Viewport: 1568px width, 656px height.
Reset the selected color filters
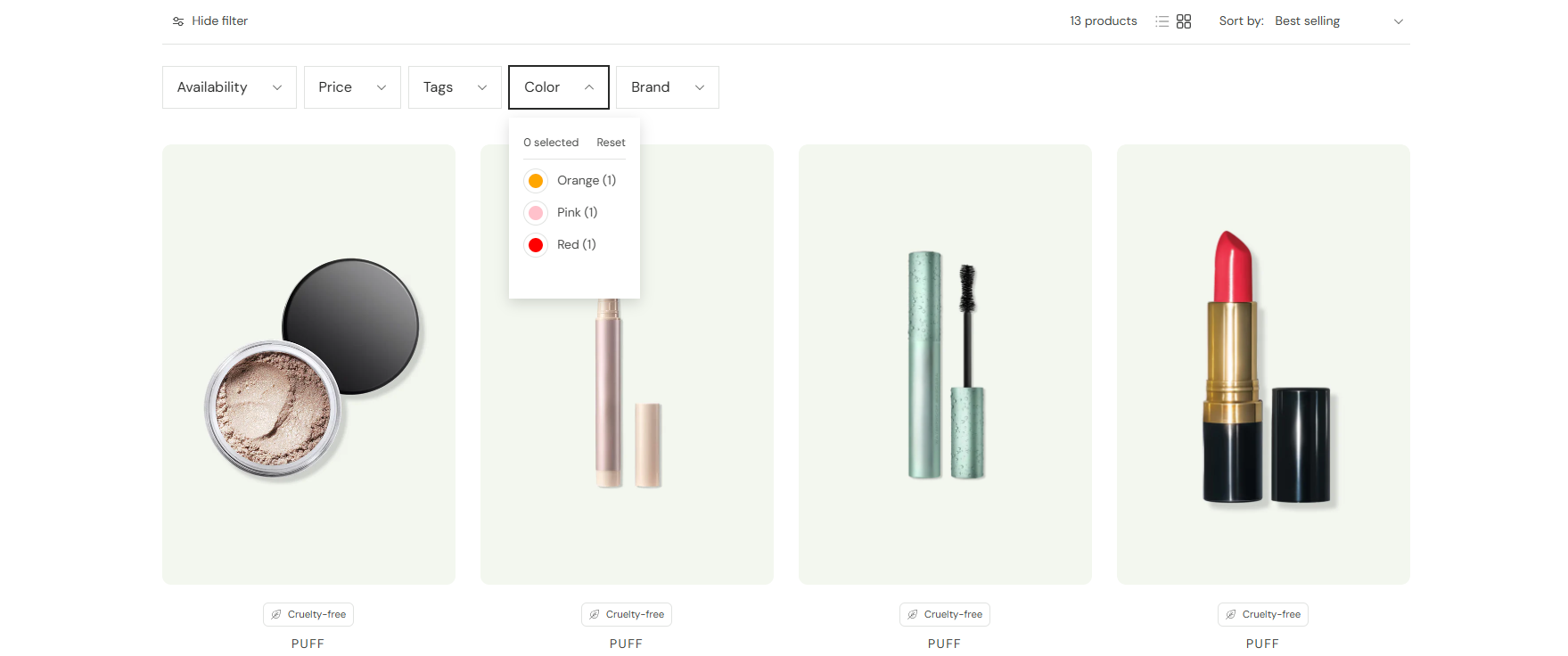click(611, 143)
